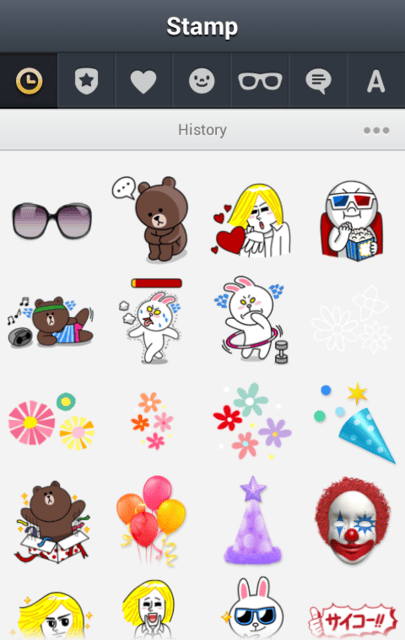Select the small orange and pink flowers stamp
The height and width of the screenshot is (640, 405).
coord(152,420)
